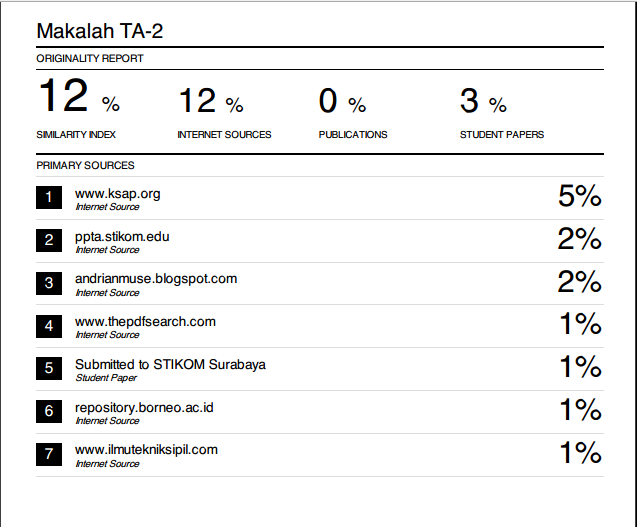Image resolution: width=637 pixels, height=529 pixels.
Task: Open andrianmuse.blogspot.com source link
Action: tap(155, 279)
